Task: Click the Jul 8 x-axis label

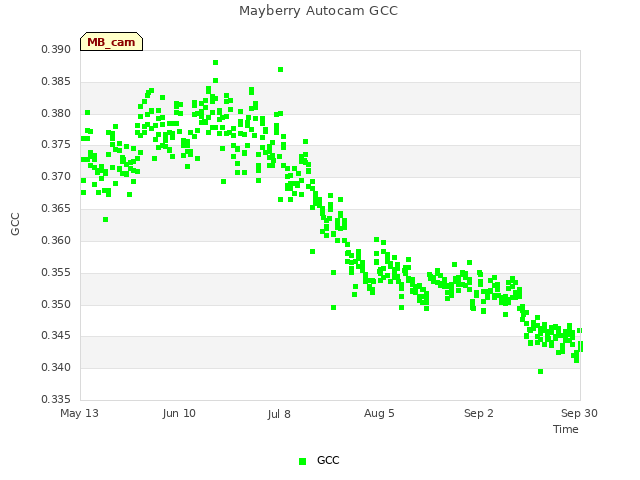Action: (x=279, y=414)
